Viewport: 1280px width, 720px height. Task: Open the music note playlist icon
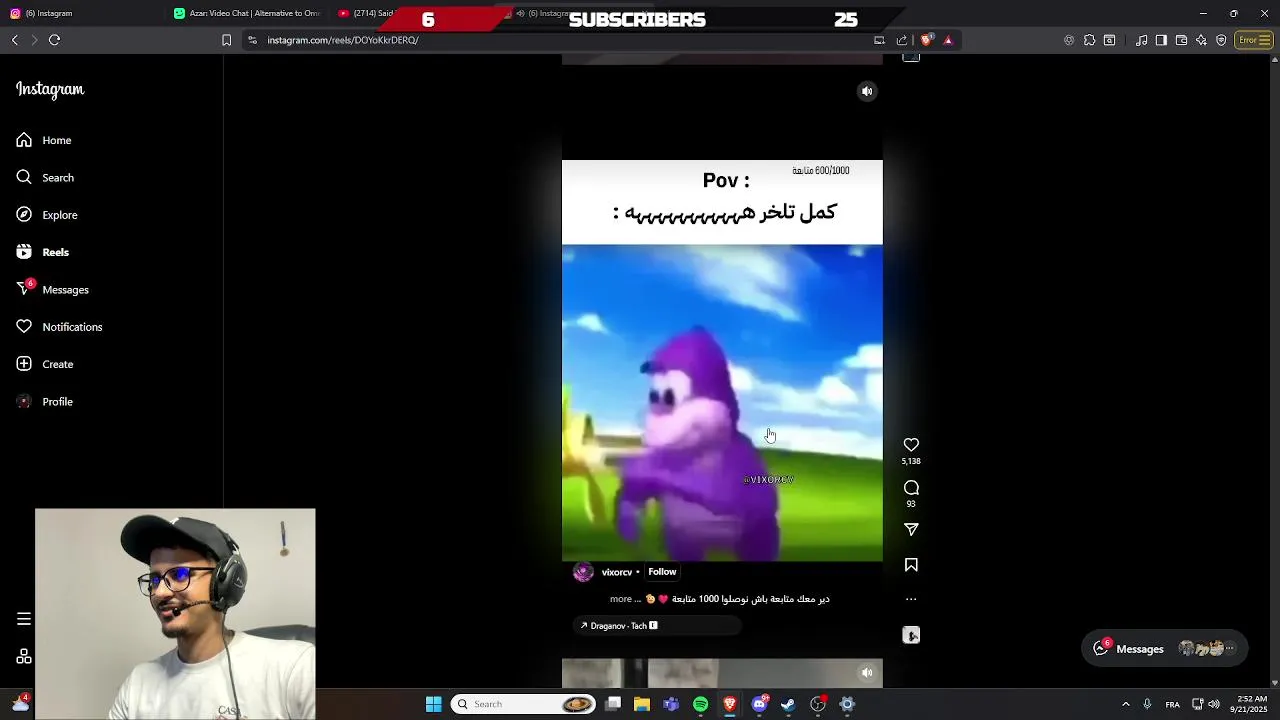tap(1141, 40)
